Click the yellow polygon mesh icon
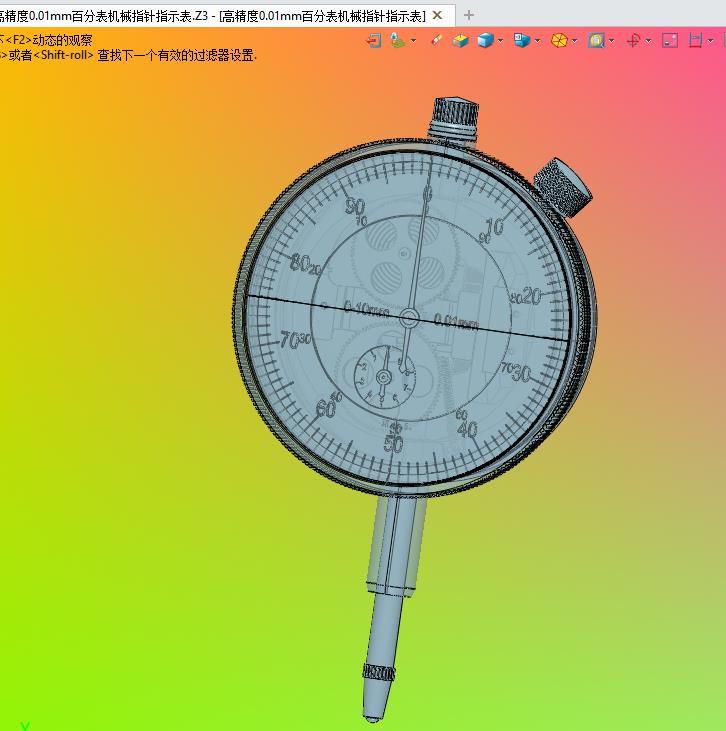This screenshot has width=726, height=731. pos(559,41)
